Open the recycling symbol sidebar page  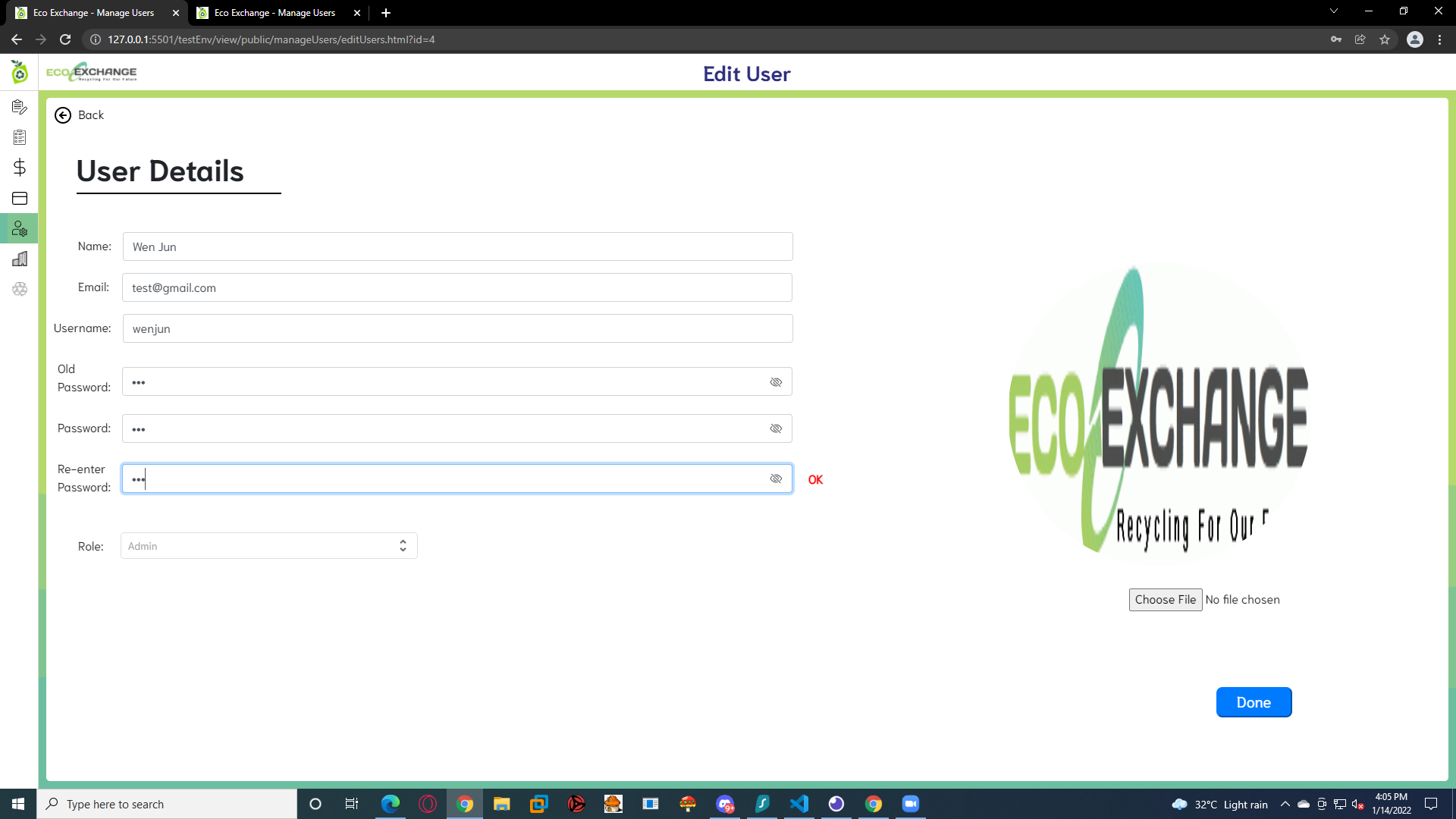tap(20, 289)
